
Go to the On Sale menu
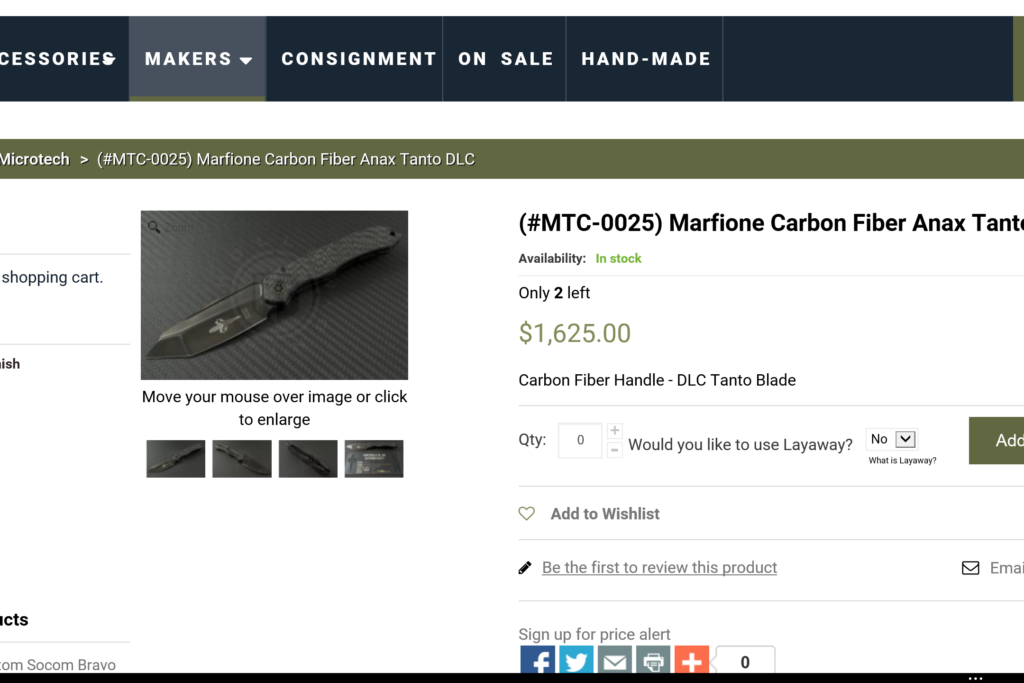505,59
